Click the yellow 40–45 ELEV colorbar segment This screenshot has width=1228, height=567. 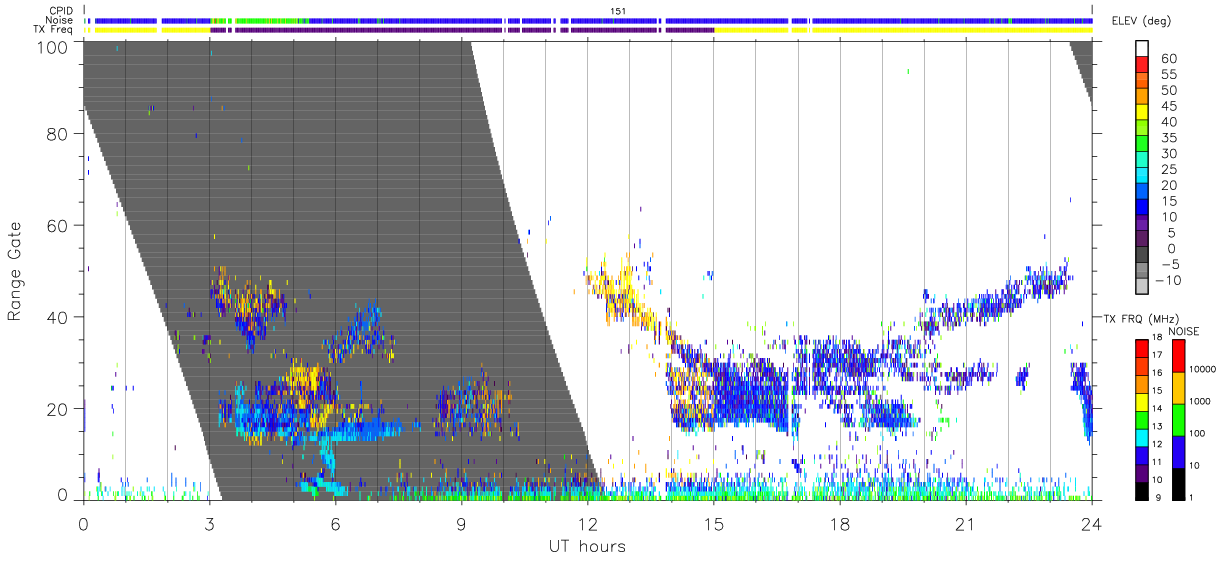coord(1143,113)
